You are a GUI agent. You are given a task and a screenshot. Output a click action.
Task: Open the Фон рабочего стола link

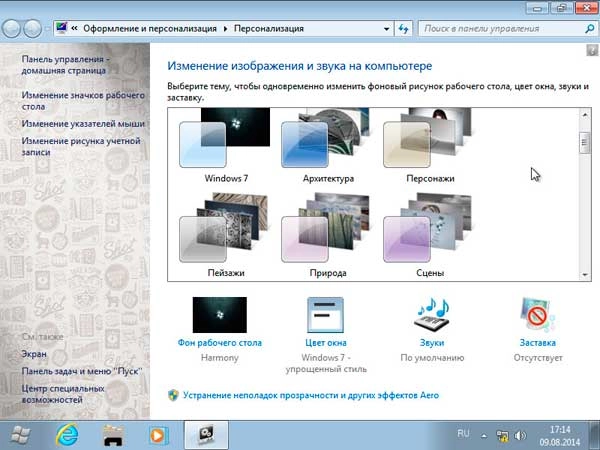[x=220, y=343]
